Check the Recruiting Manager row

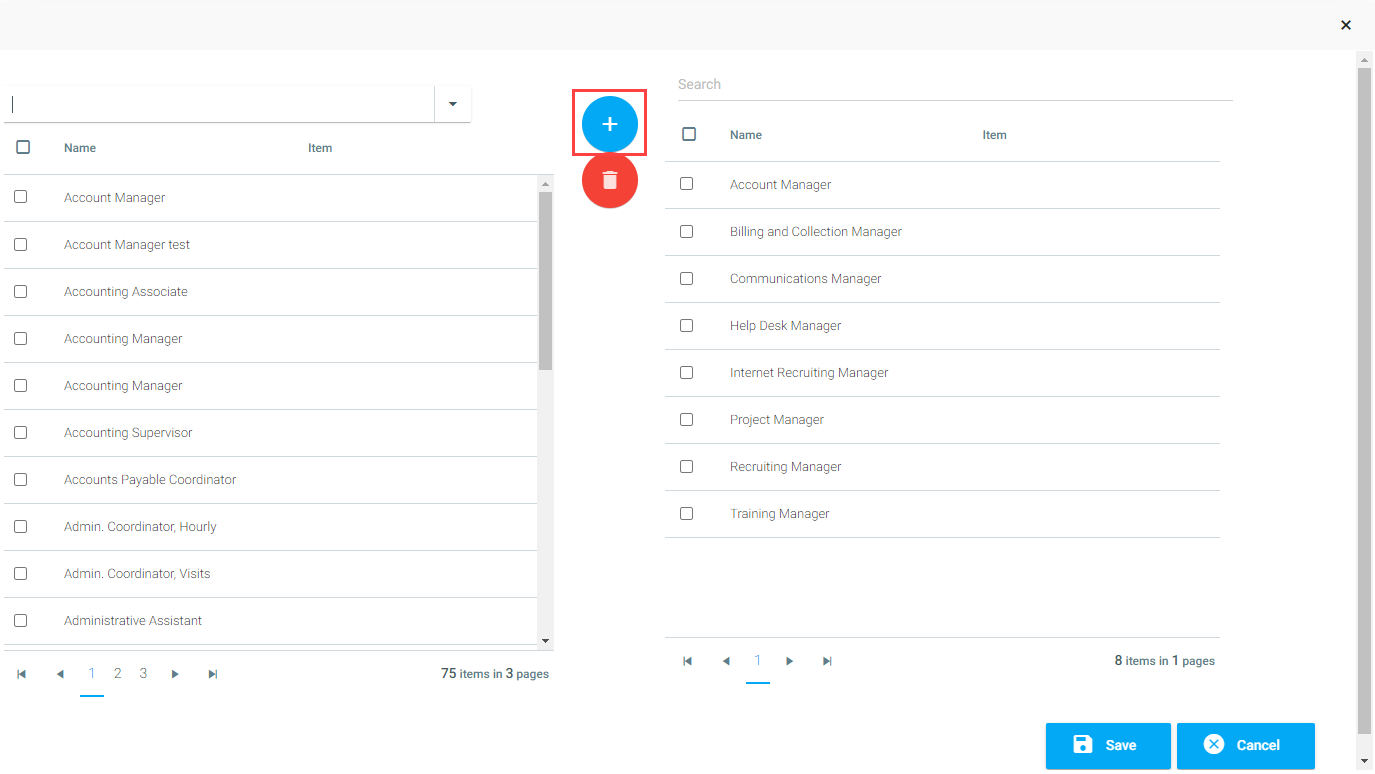click(x=686, y=466)
